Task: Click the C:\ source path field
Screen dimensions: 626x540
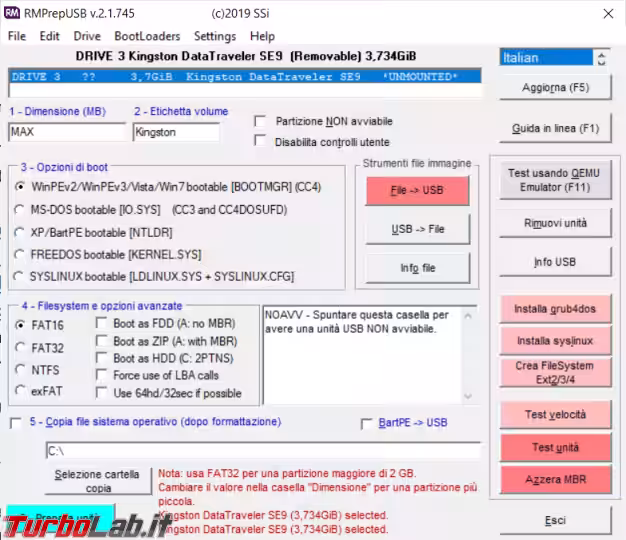Action: pyautogui.click(x=263, y=451)
